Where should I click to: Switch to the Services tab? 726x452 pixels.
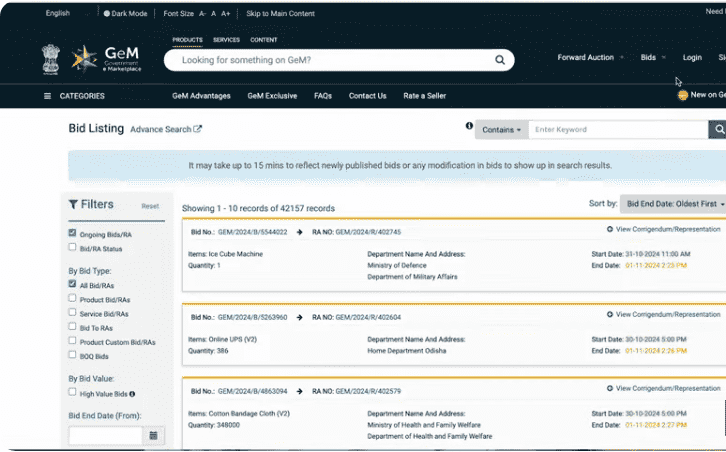pos(226,40)
